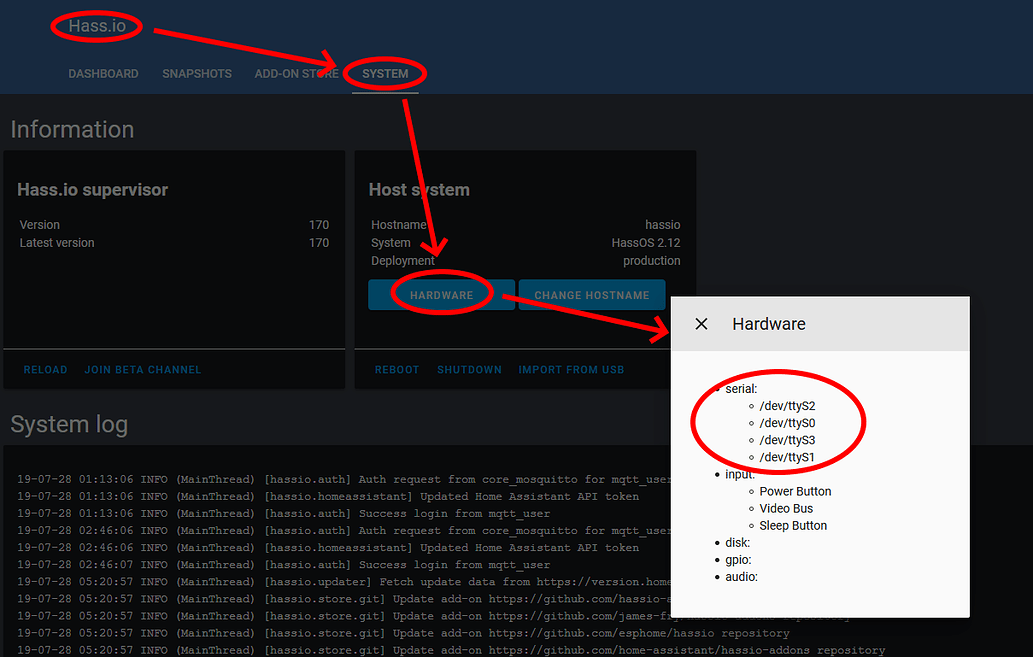Viewport: 1033px width, 657px height.
Task: Click the Sleep Button input entry
Action: (x=793, y=526)
